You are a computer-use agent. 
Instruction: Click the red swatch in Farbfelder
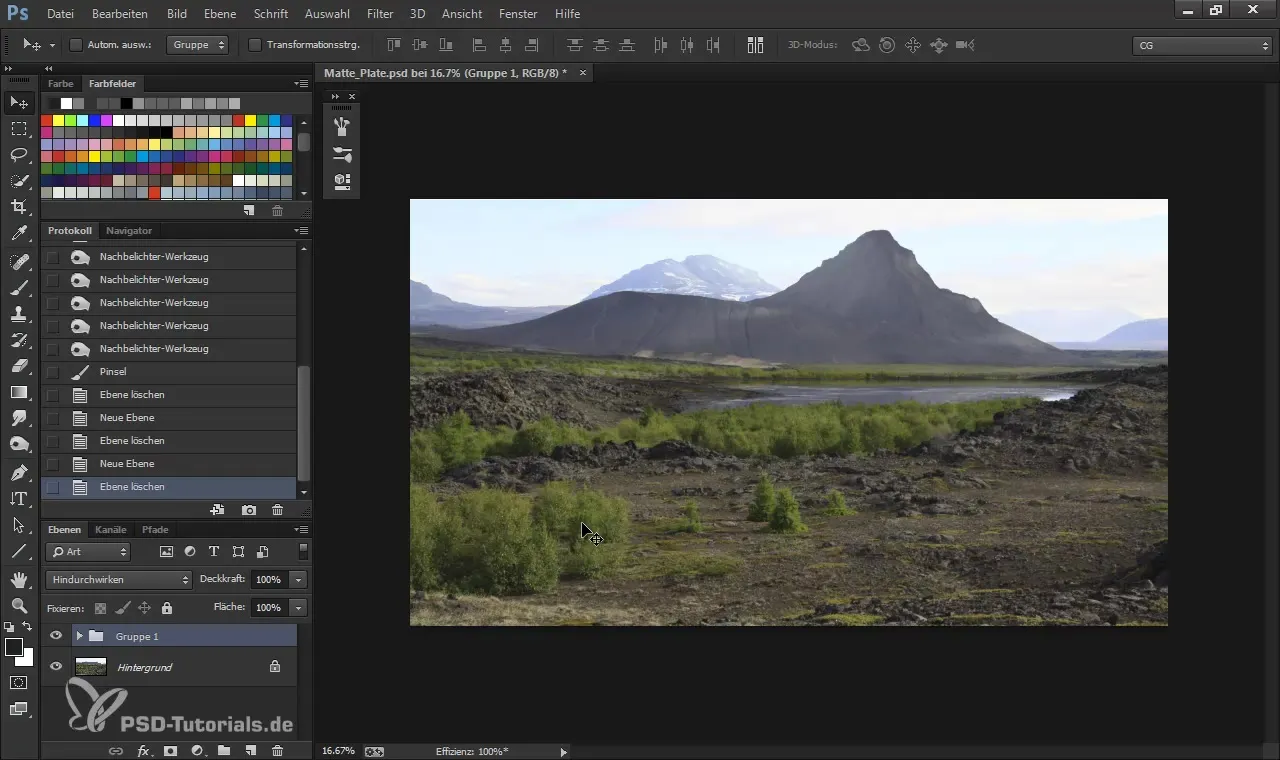pyautogui.click(x=46, y=120)
